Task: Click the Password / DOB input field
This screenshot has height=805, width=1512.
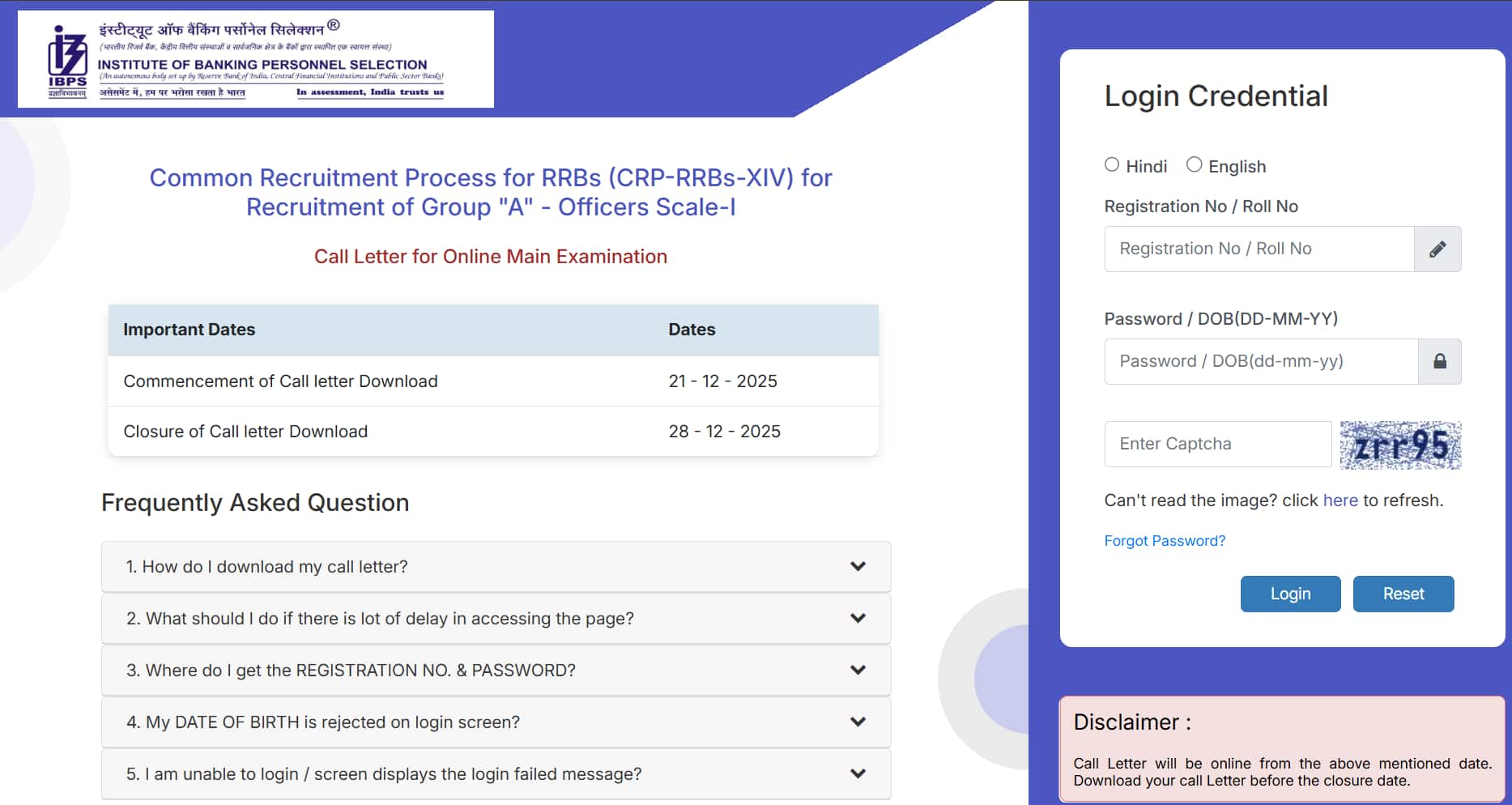Action: point(1259,362)
